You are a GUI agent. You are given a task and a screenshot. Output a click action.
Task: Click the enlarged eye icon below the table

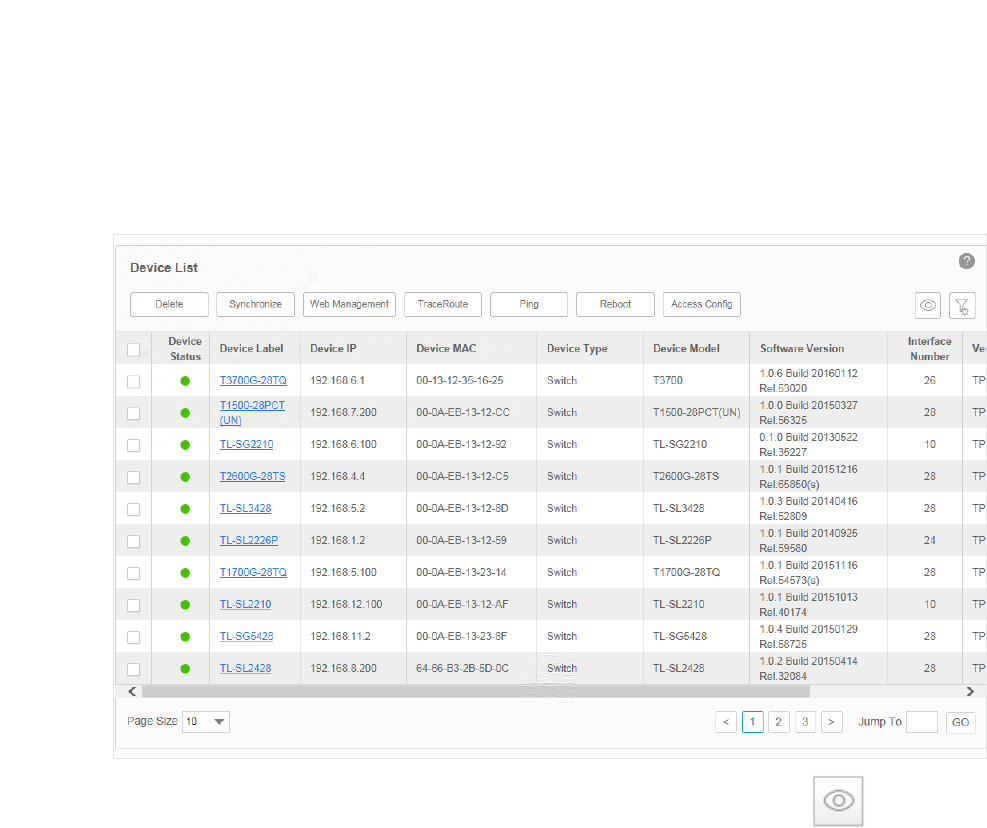click(x=838, y=801)
